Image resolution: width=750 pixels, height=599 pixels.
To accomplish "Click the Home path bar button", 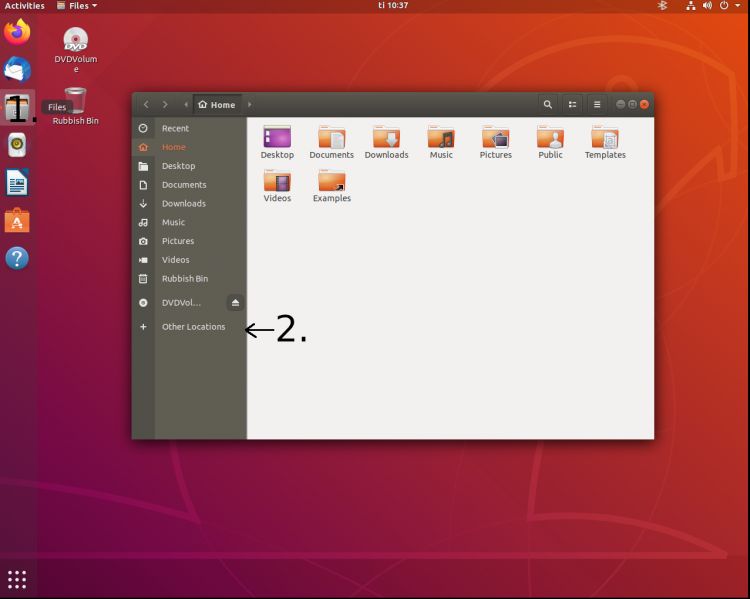I will (217, 105).
